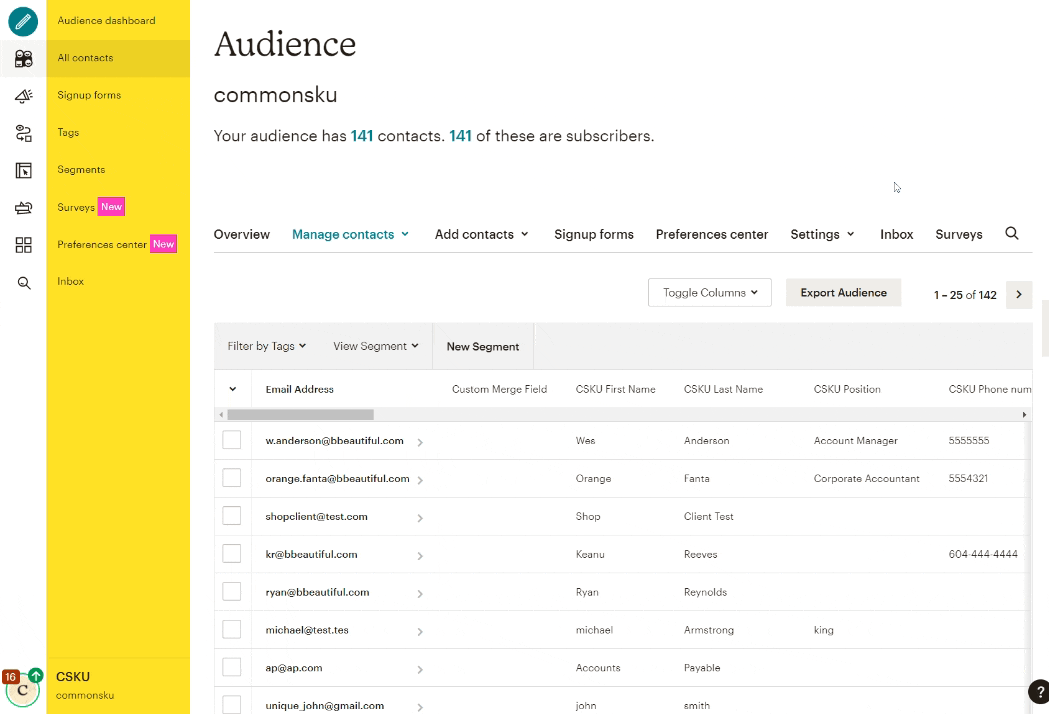Select the checkbox beside ap@ap.com
Image resolution: width=1049 pixels, height=714 pixels.
pyautogui.click(x=232, y=667)
